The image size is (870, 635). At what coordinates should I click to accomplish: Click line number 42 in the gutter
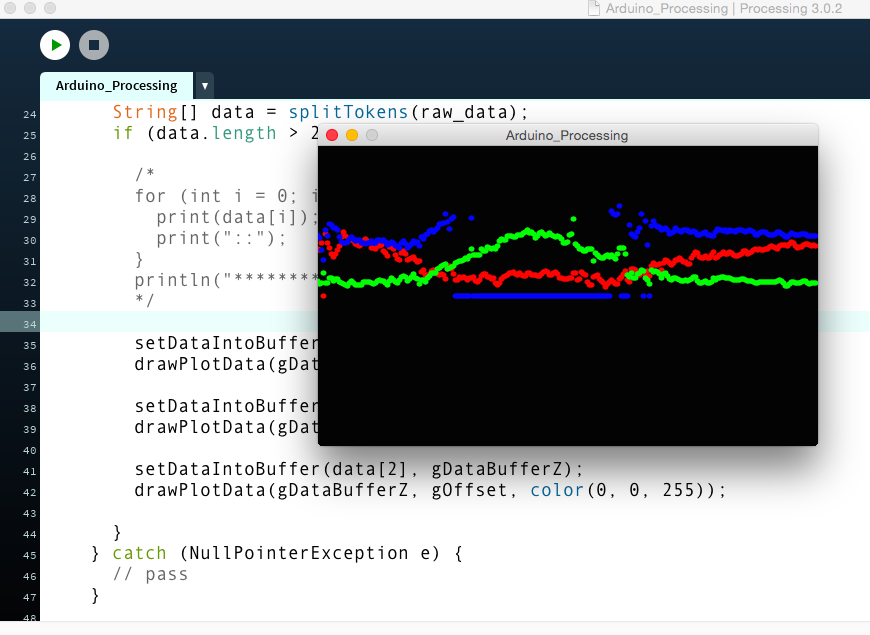tap(30, 492)
